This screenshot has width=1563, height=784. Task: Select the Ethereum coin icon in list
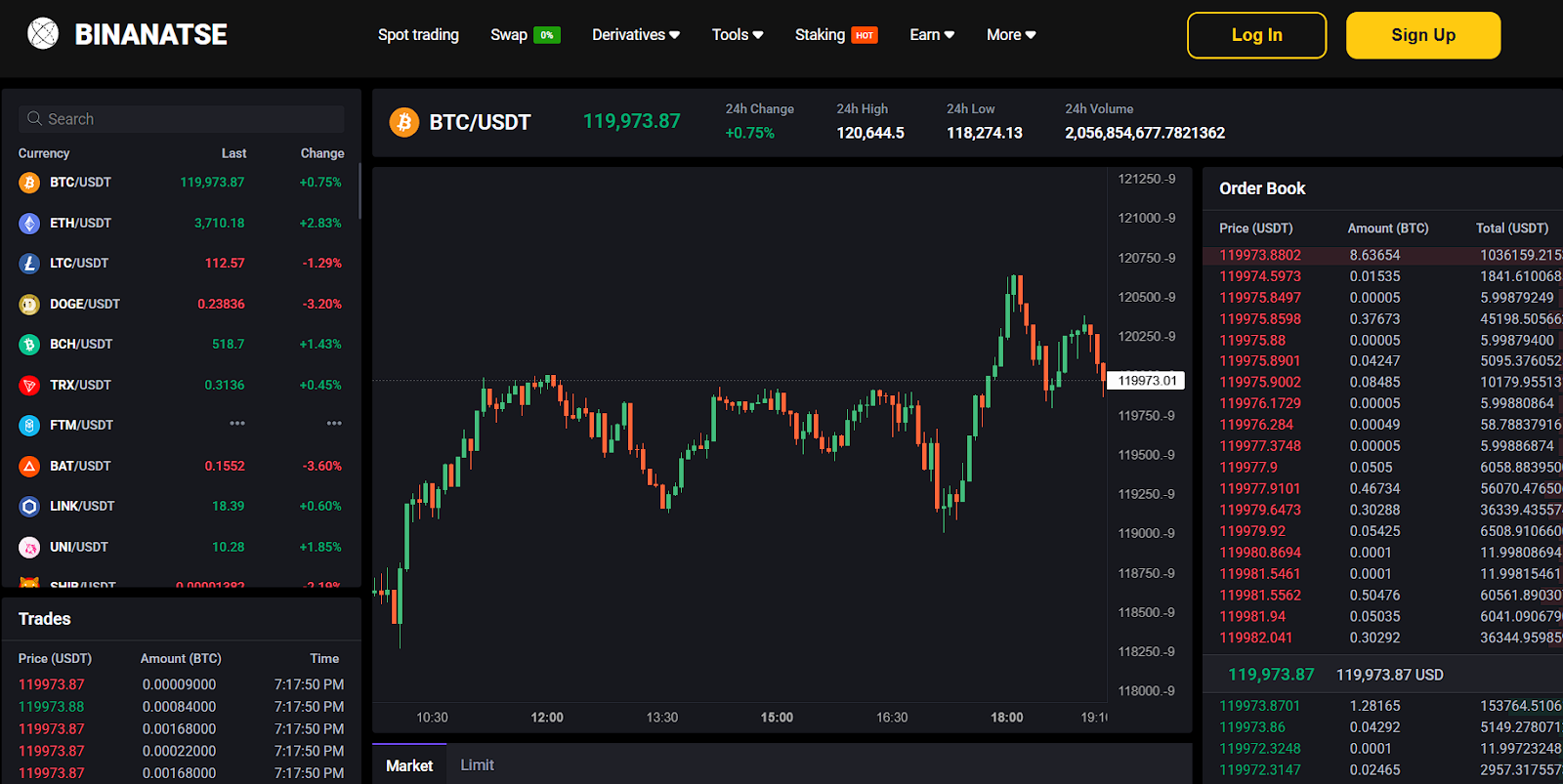click(x=29, y=224)
